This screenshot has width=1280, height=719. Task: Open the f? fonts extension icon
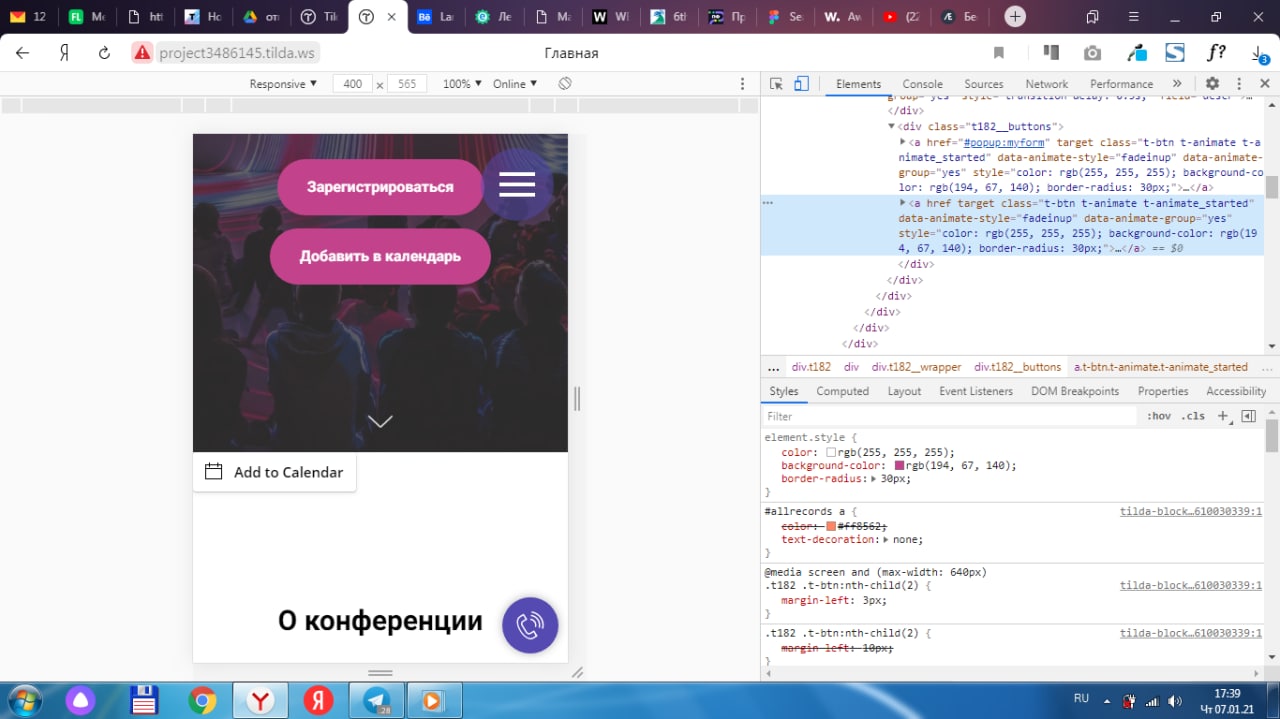[x=1216, y=53]
